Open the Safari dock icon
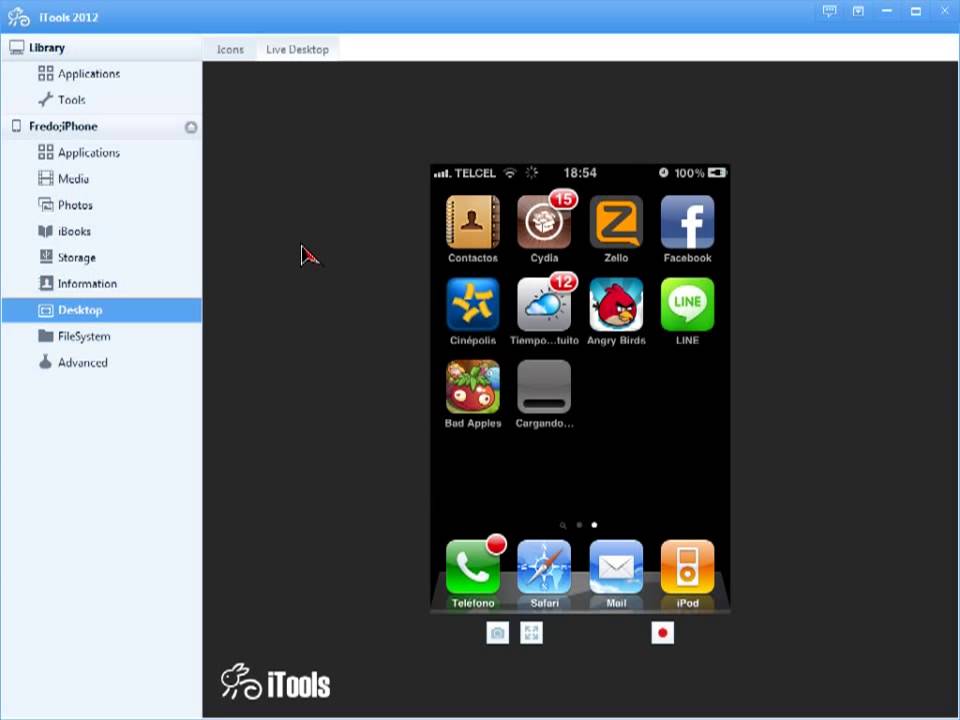Screen dimensions: 960x720 point(544,567)
